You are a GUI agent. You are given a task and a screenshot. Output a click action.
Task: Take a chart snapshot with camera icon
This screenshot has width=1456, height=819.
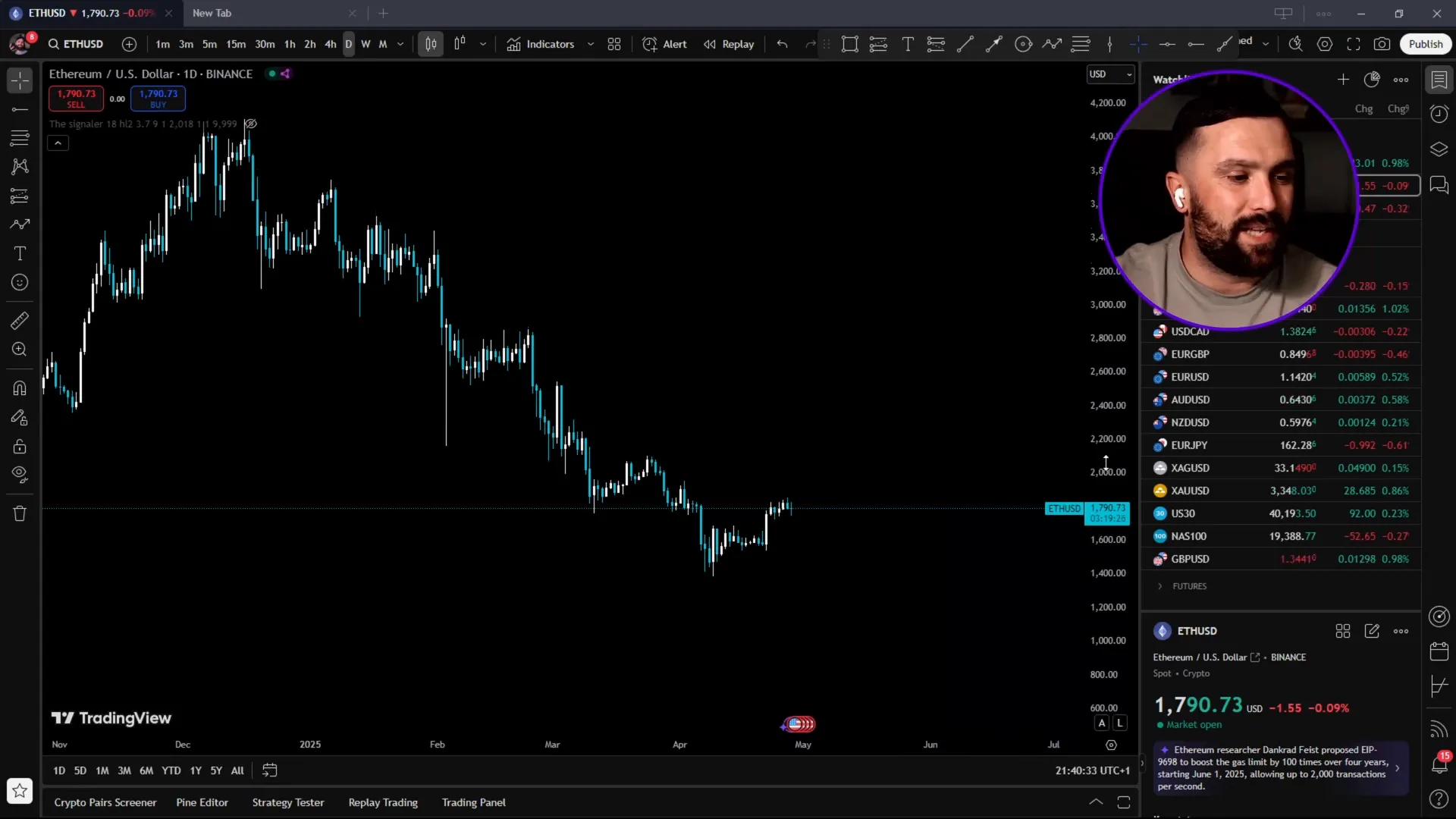(1382, 44)
